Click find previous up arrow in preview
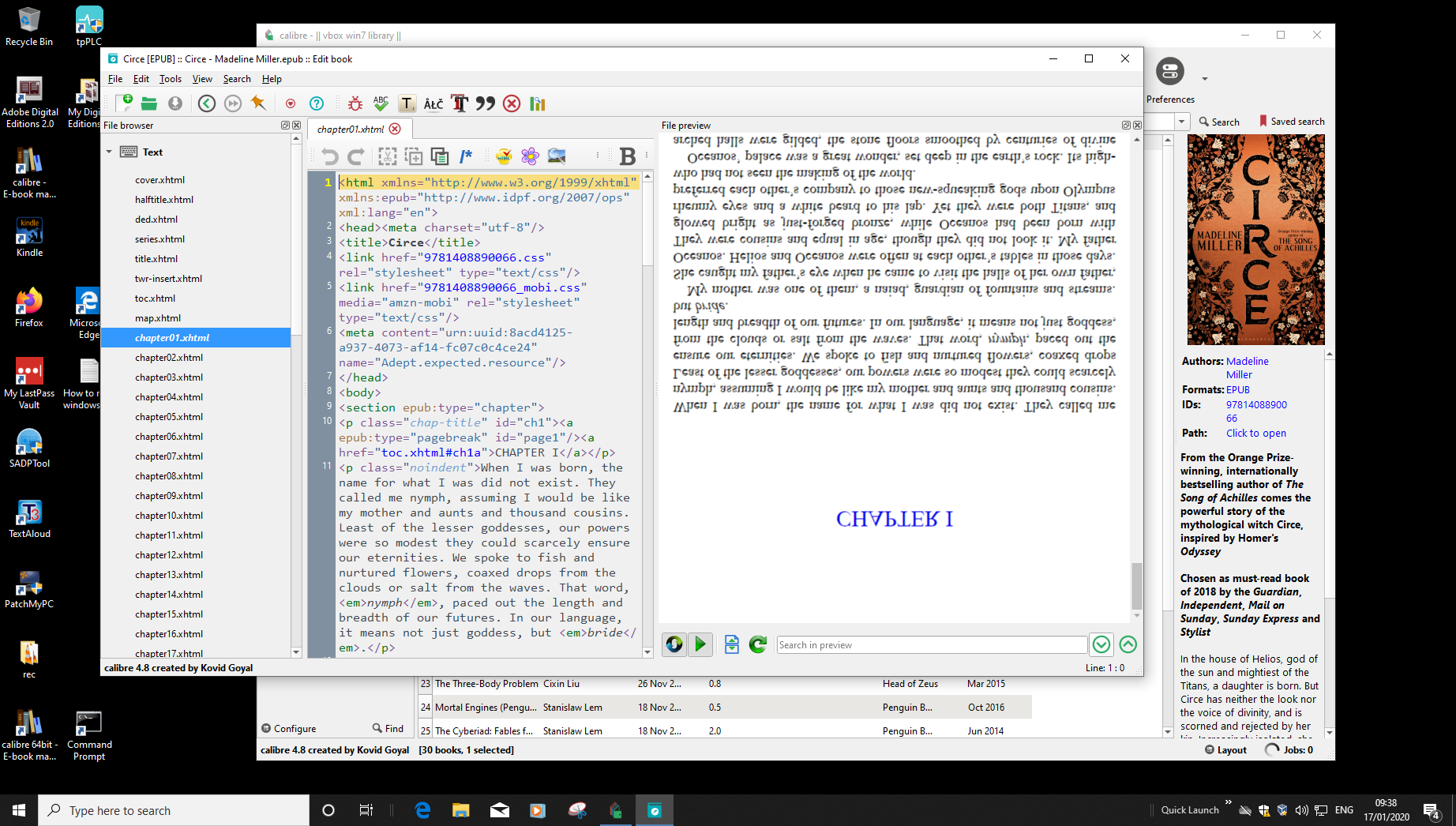This screenshot has width=1456, height=826. [1128, 644]
